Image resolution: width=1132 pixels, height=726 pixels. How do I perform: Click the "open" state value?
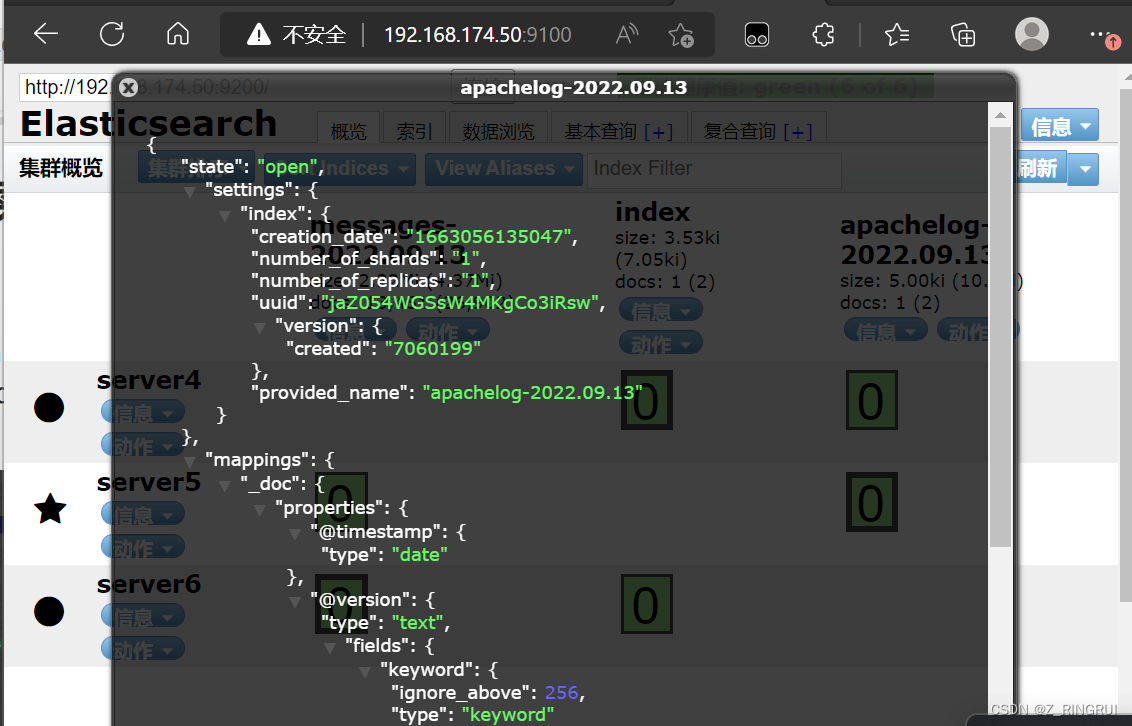click(287, 167)
